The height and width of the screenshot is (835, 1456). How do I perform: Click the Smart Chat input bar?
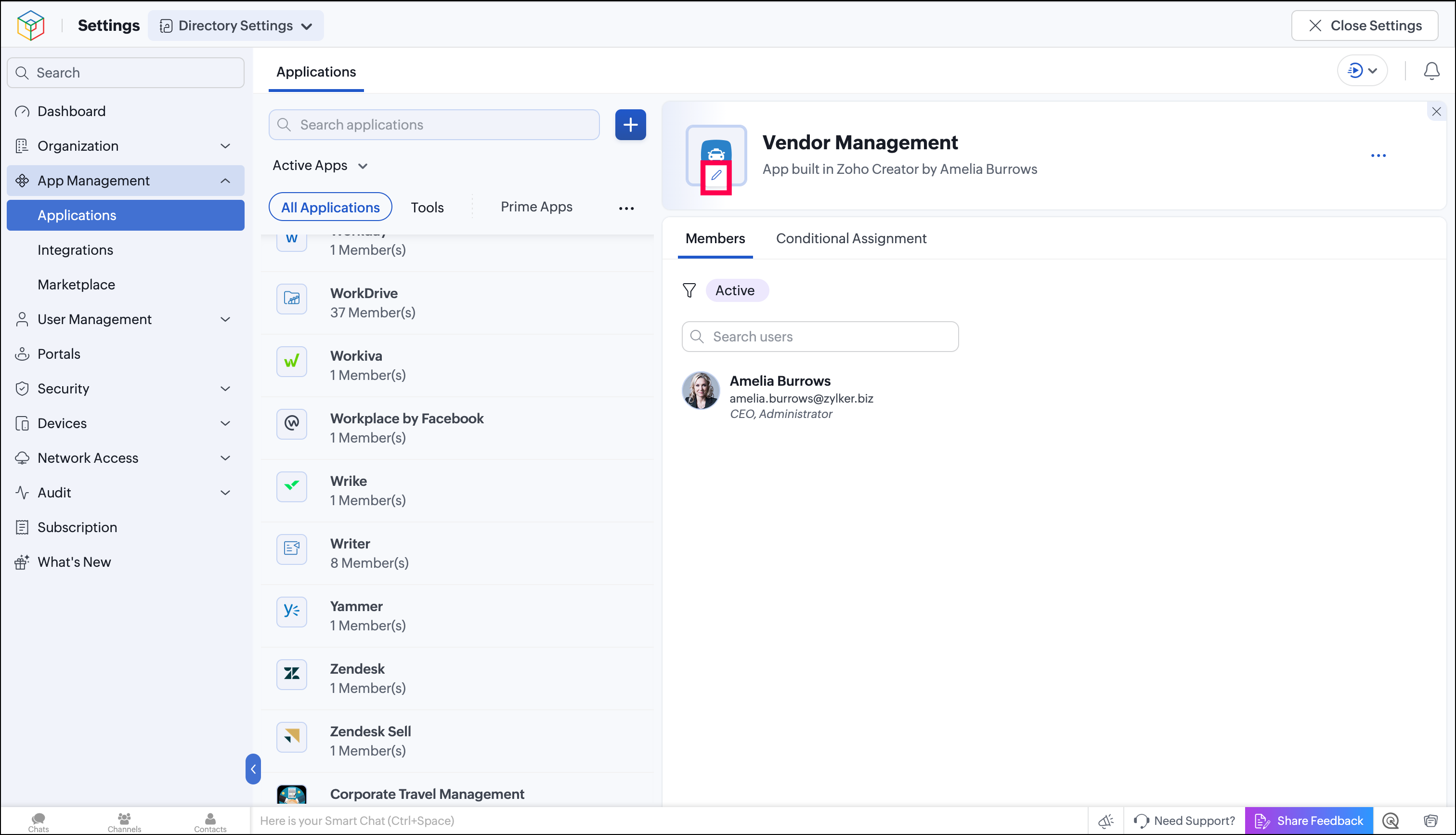[x=669, y=821]
